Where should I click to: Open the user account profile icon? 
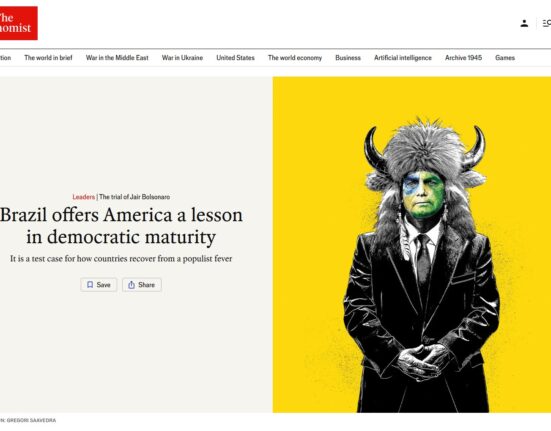[524, 24]
